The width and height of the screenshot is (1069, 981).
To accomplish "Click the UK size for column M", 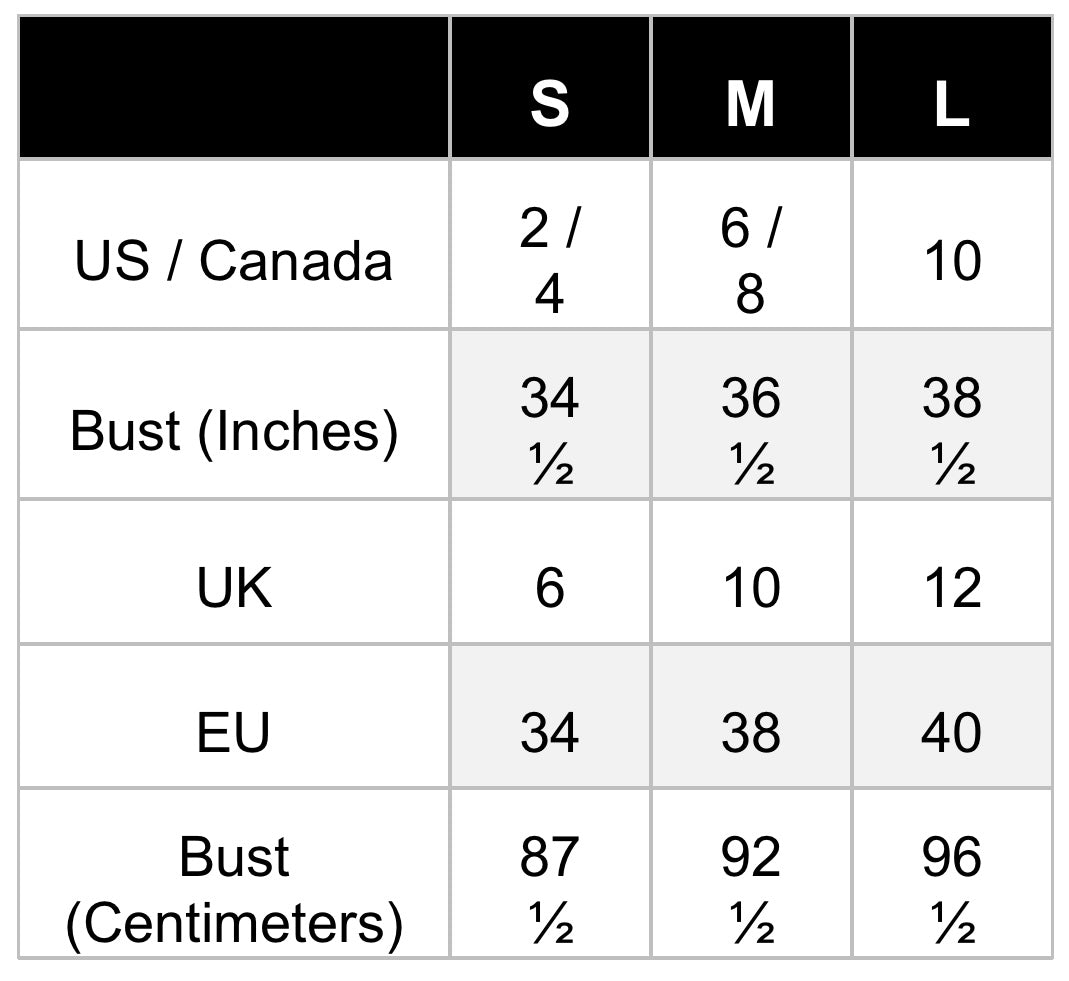I will [750, 587].
